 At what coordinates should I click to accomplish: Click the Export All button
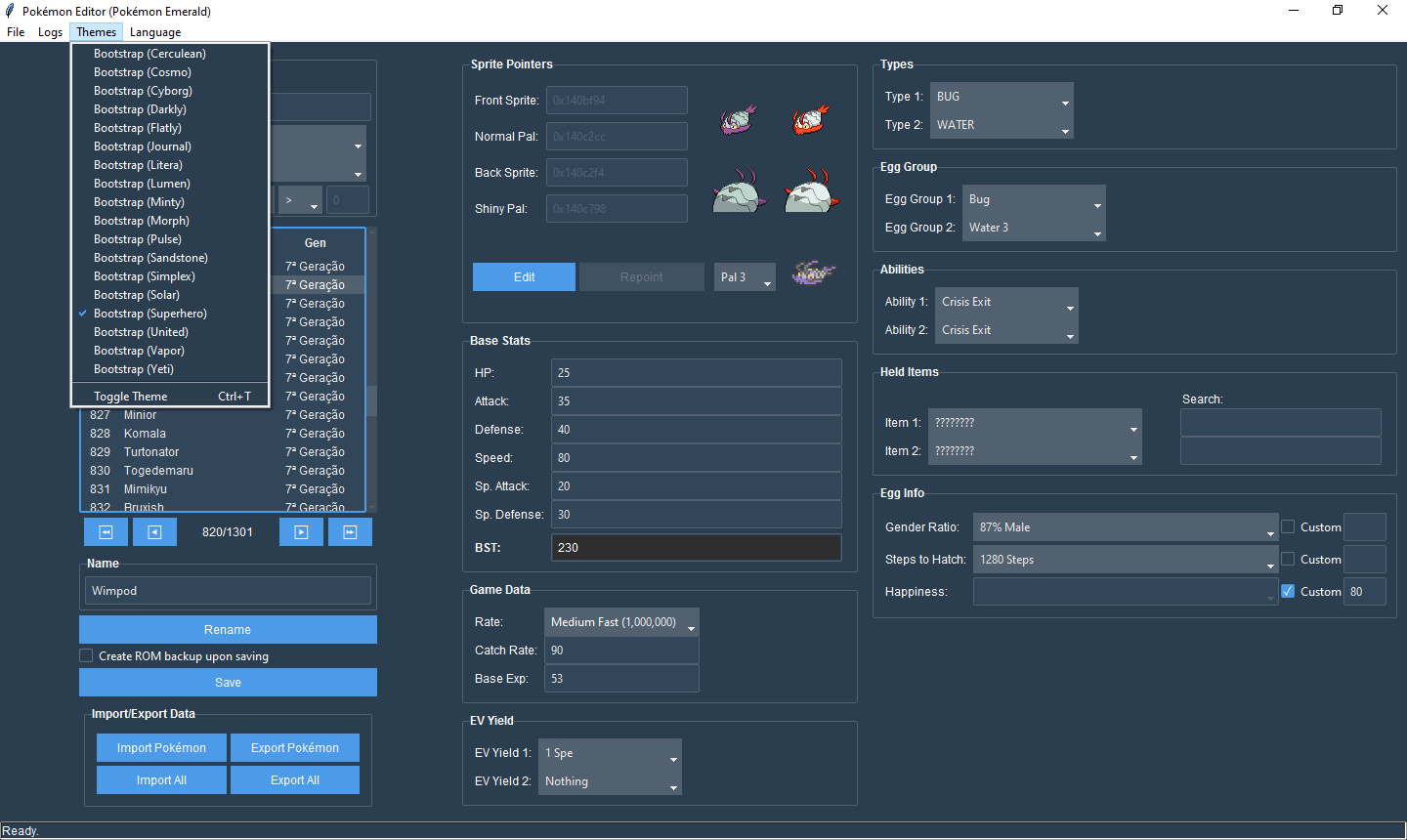pyautogui.click(x=294, y=780)
